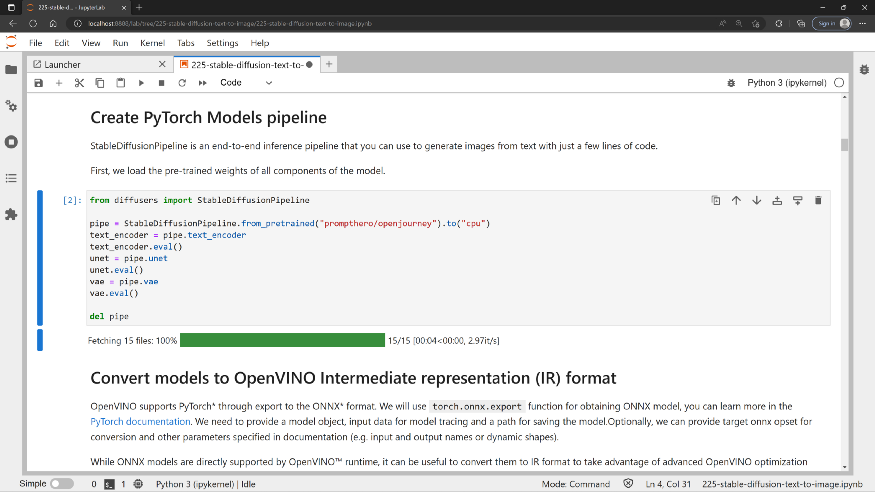Toggle the Simple interface switch

tap(61, 484)
